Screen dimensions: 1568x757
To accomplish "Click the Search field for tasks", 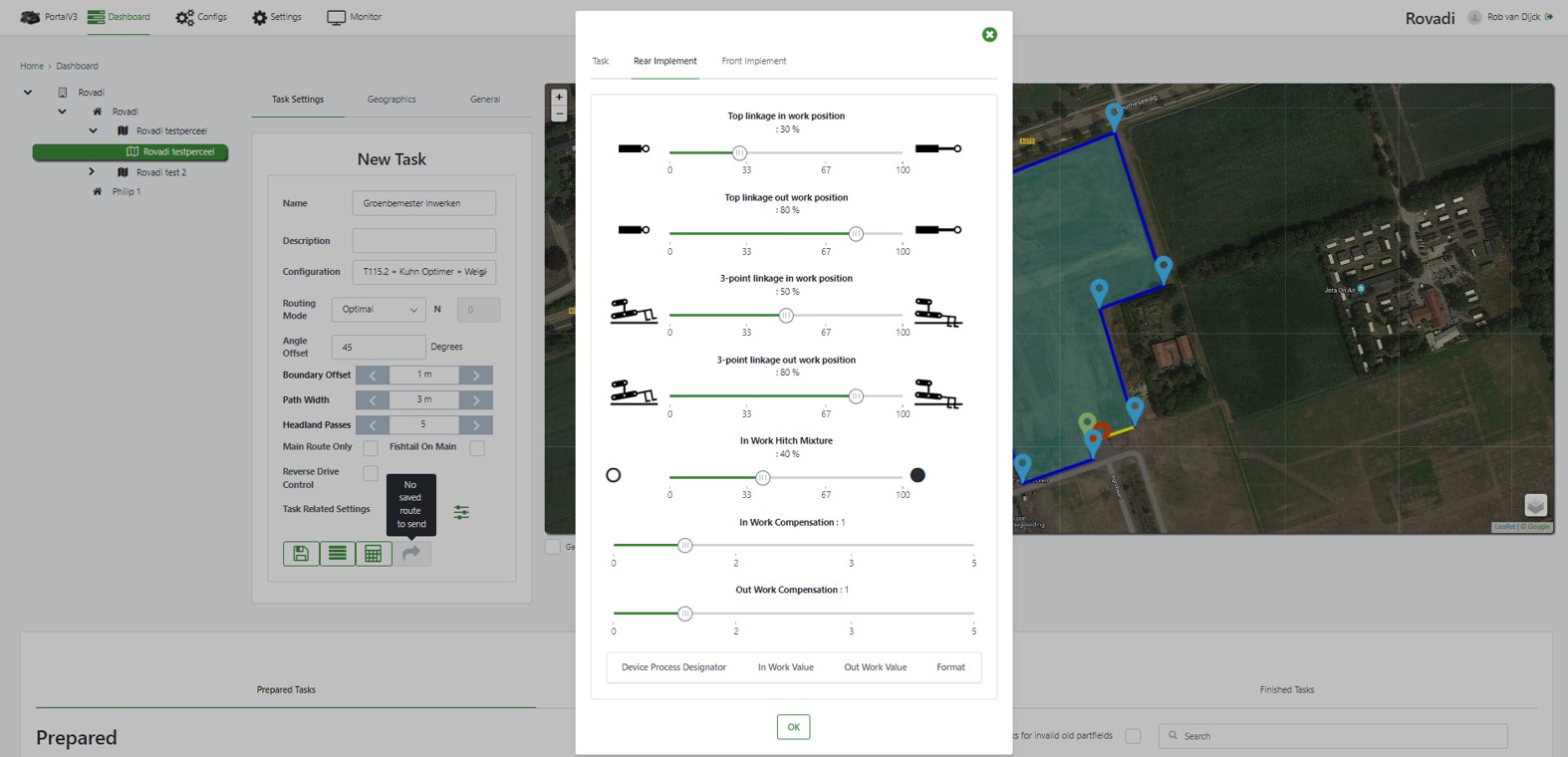I will click(1333, 736).
